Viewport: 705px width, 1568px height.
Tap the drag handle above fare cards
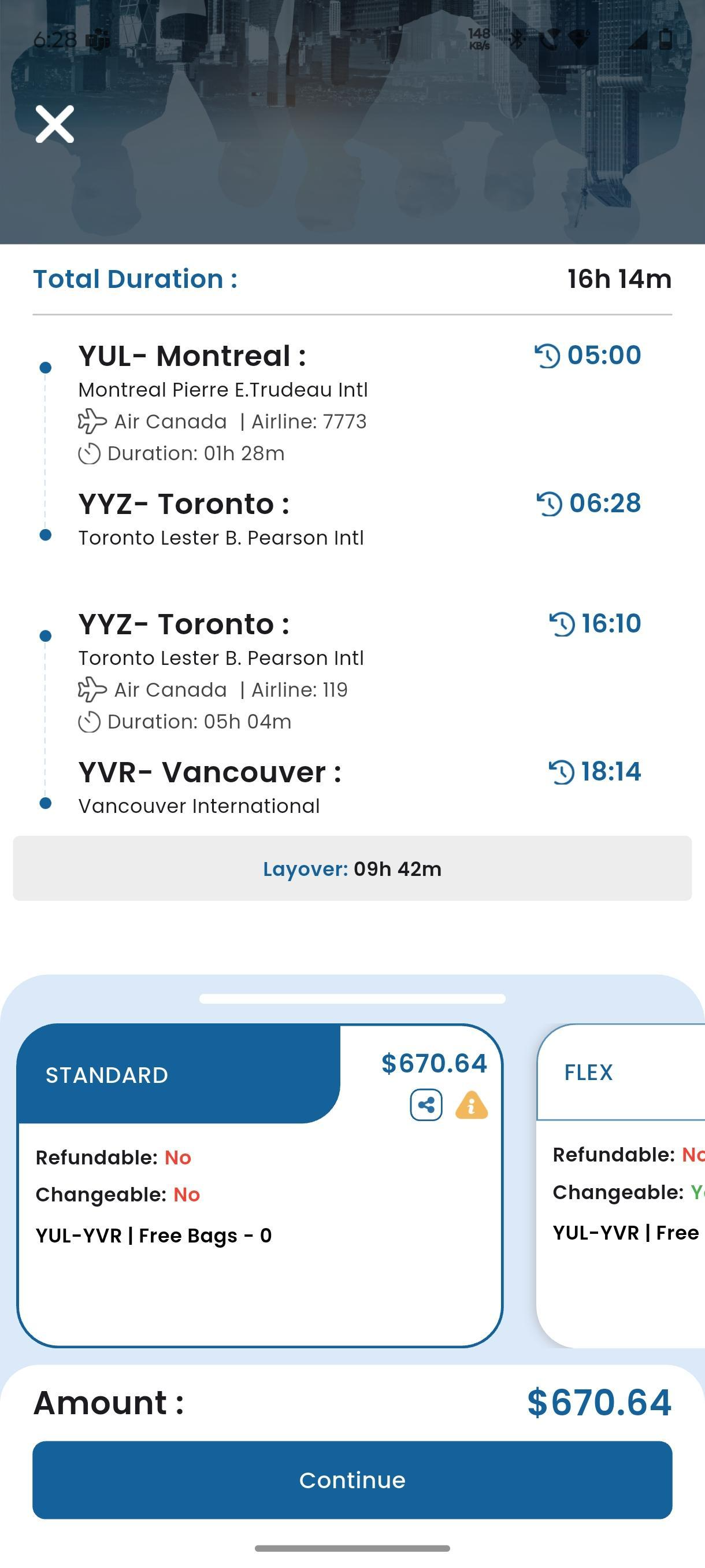pos(352,999)
